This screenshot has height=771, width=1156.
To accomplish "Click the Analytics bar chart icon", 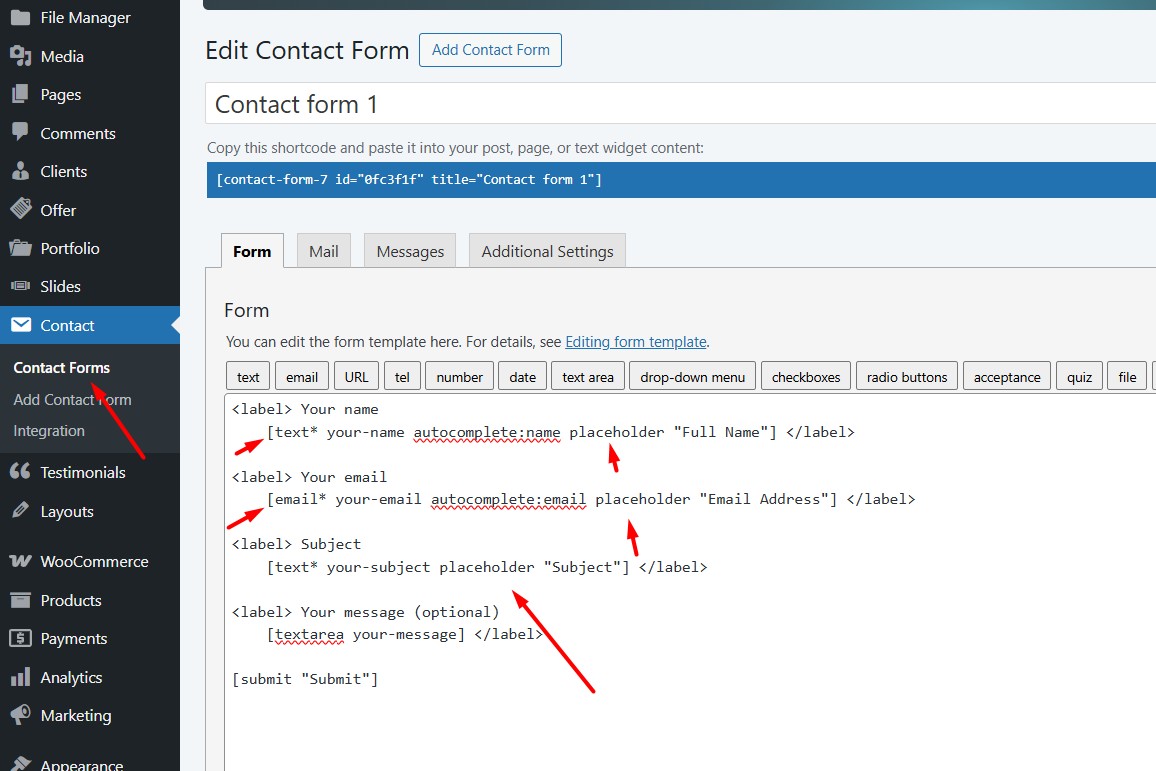I will pyautogui.click(x=21, y=677).
